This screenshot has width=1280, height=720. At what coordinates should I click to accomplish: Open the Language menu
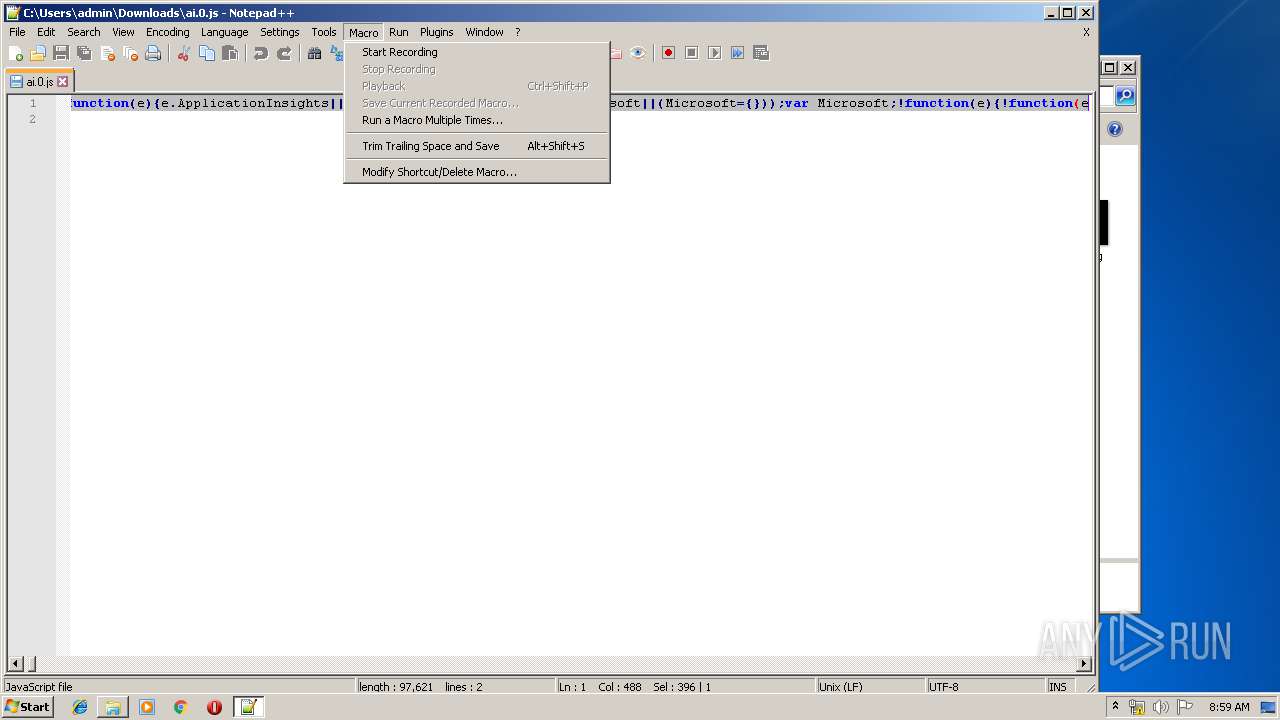224,32
